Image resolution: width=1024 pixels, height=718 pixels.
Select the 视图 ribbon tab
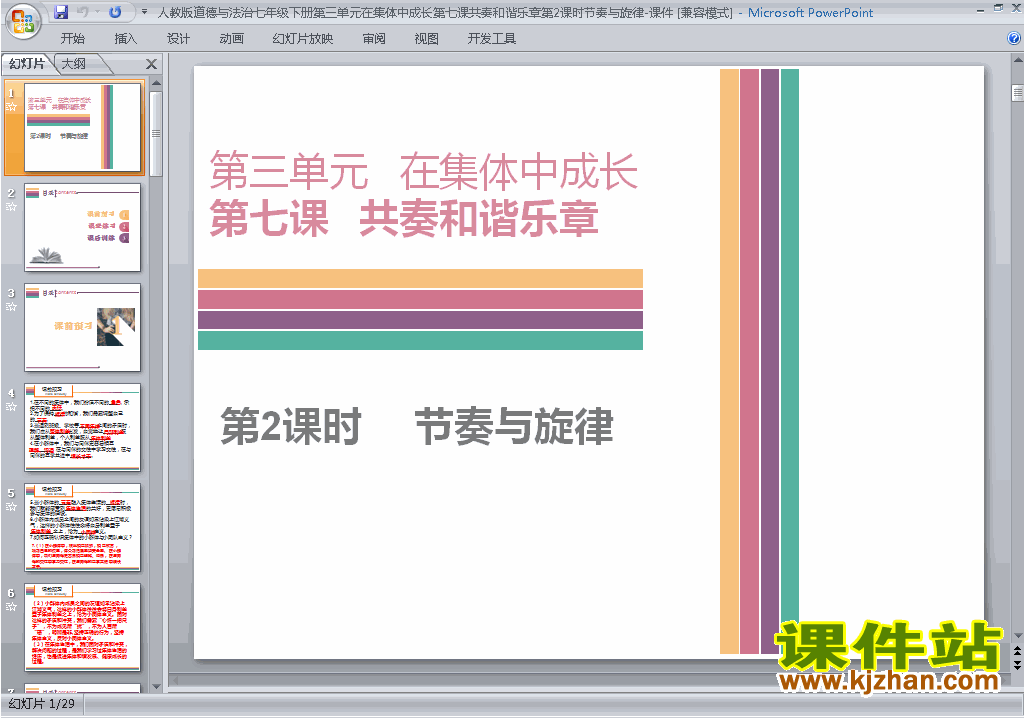tap(426, 39)
